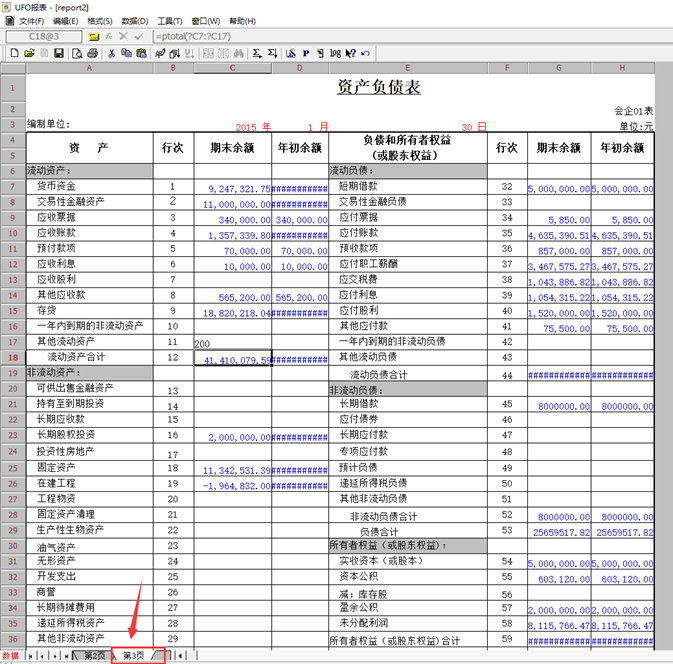
Task: Select -1,964,832.00 cell for 在建工程
Action: [233, 485]
